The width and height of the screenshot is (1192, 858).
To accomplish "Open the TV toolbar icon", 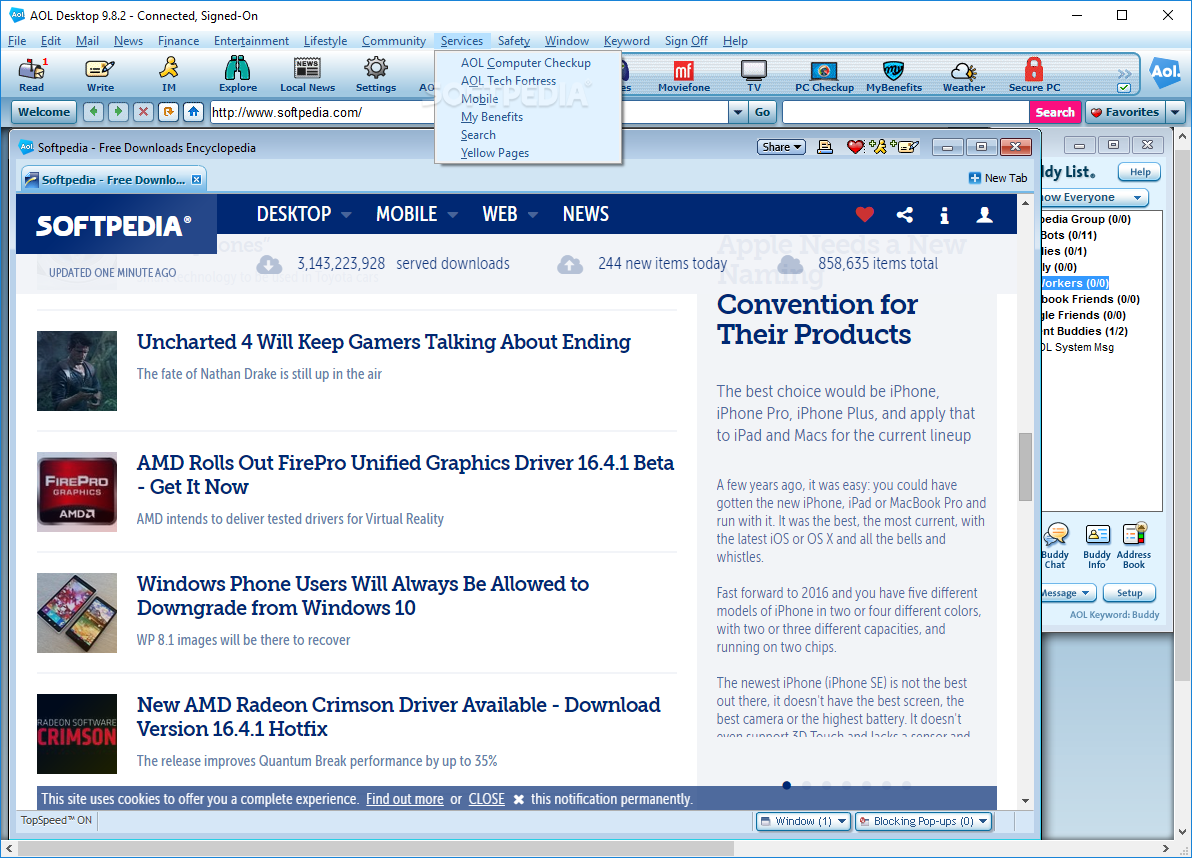I will coord(753,74).
